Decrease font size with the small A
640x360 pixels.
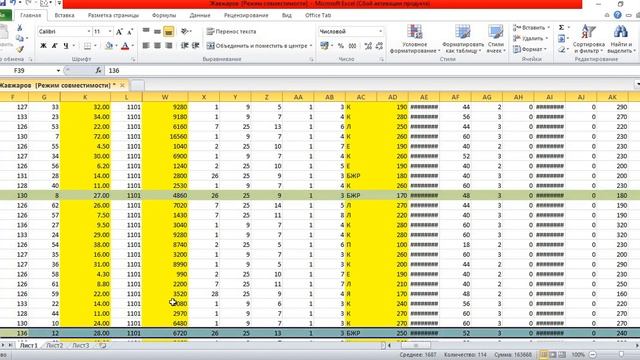coord(130,31)
